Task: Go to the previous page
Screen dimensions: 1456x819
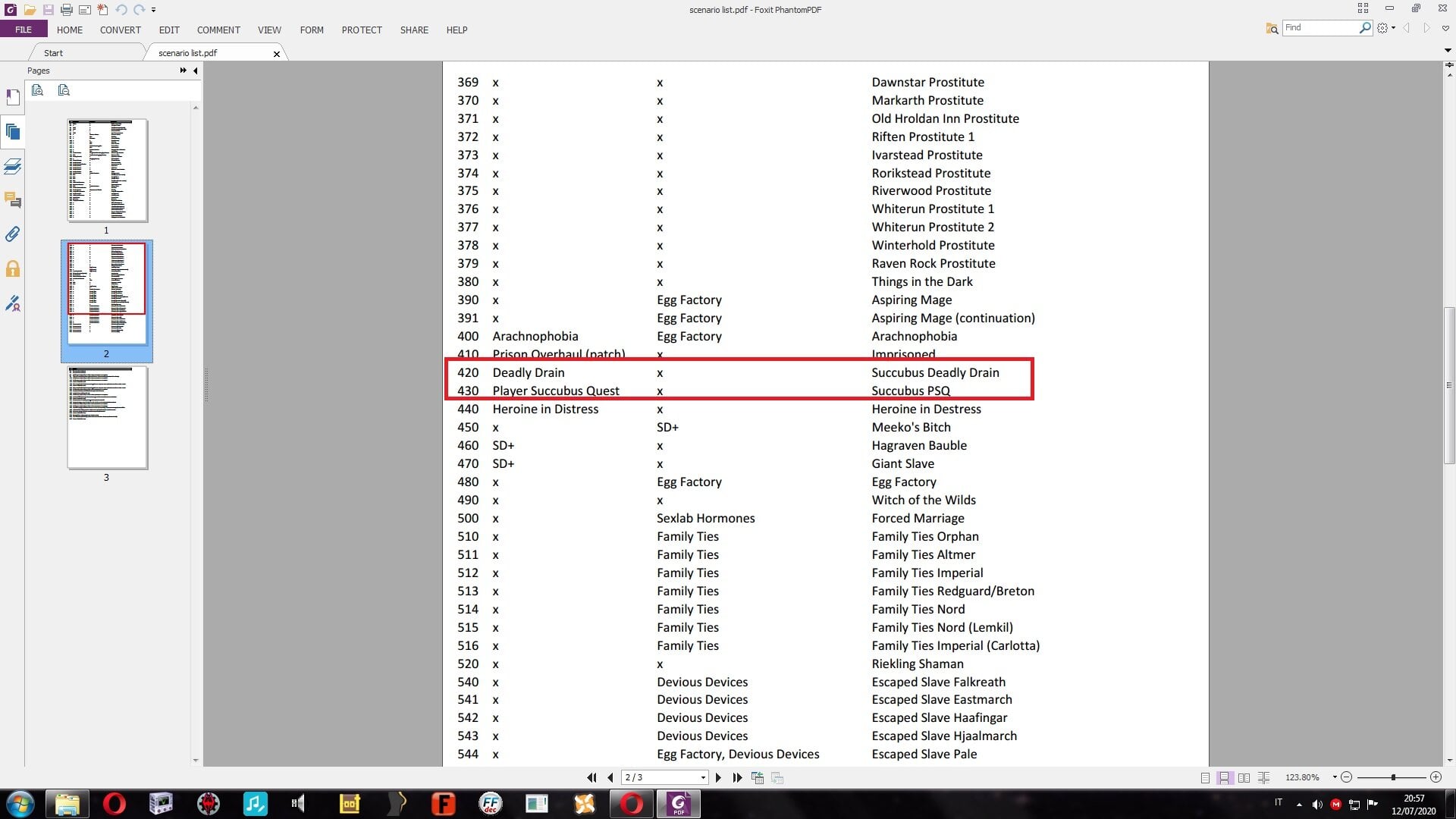Action: point(610,777)
